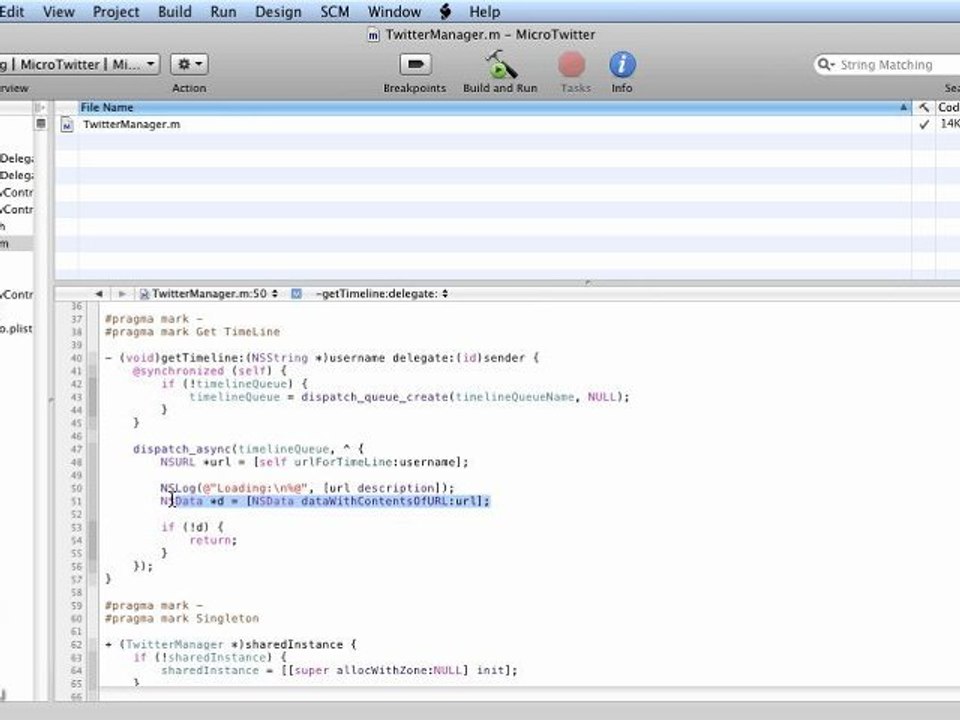Open the Run menu
Screen dimensions: 960x720
(223, 12)
